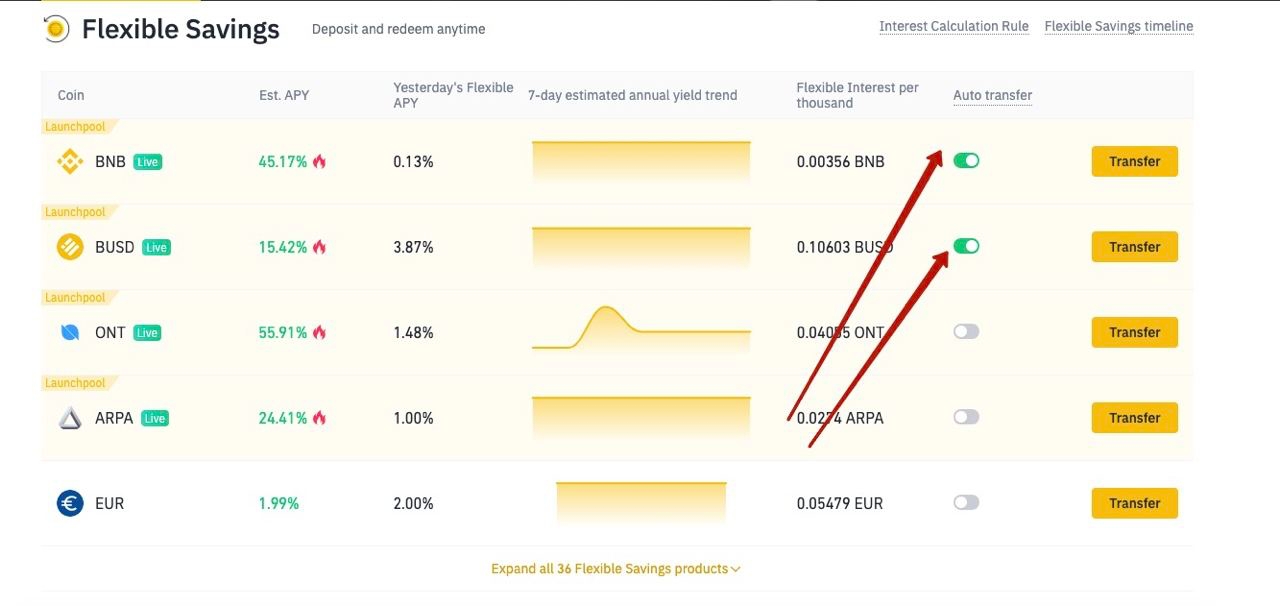Screen dimensions: 1280x606
Task: Click the ARPA coin icon
Action: click(70, 418)
